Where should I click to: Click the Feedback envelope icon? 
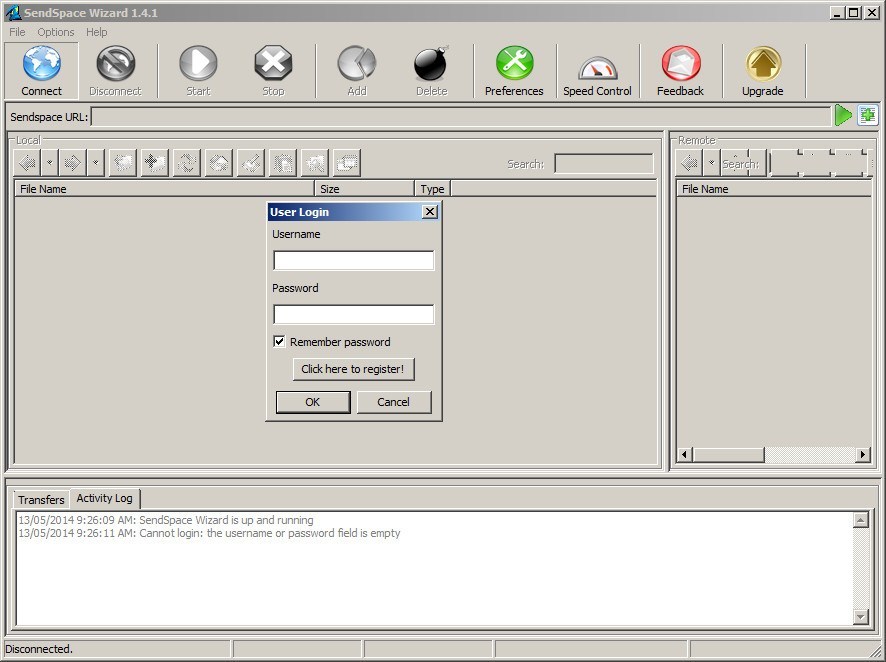pyautogui.click(x=680, y=63)
